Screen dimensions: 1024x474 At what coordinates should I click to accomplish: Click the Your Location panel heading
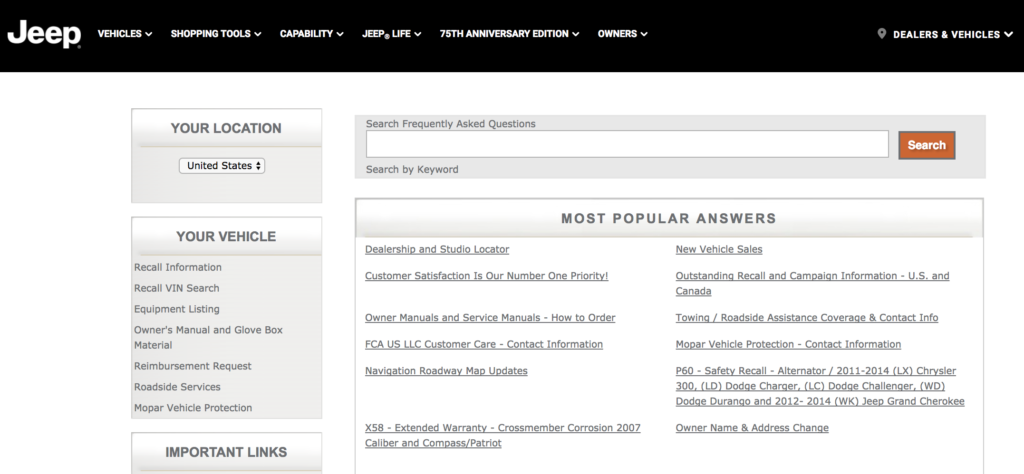(x=226, y=129)
